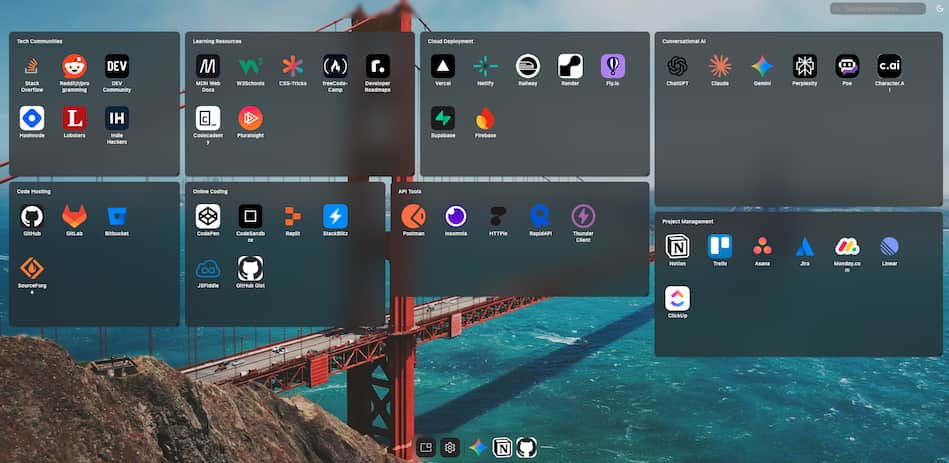
Task: Click the Project Management group title
Action: [x=688, y=222]
